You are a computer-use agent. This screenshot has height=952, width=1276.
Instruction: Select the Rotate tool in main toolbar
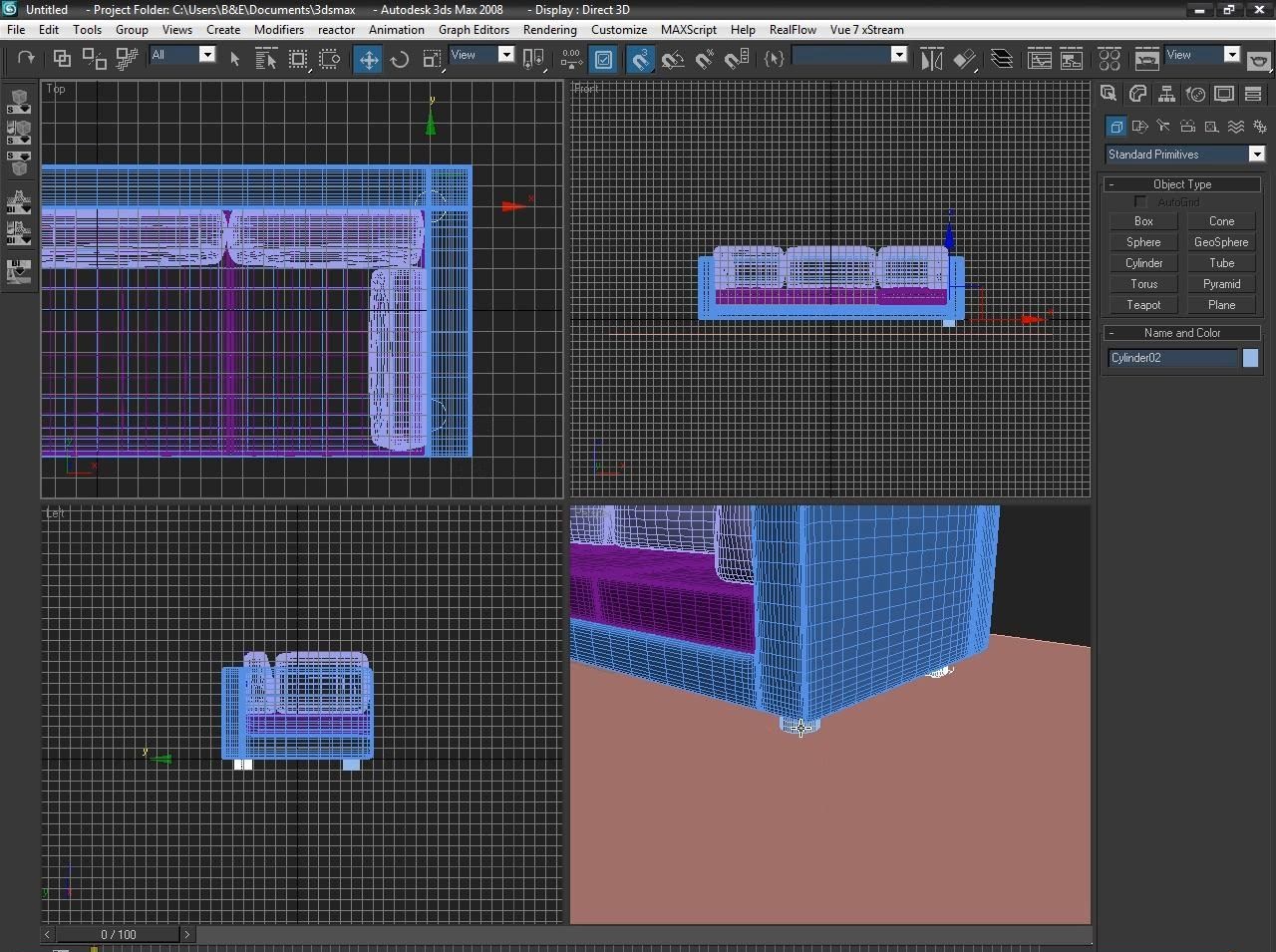[400, 59]
